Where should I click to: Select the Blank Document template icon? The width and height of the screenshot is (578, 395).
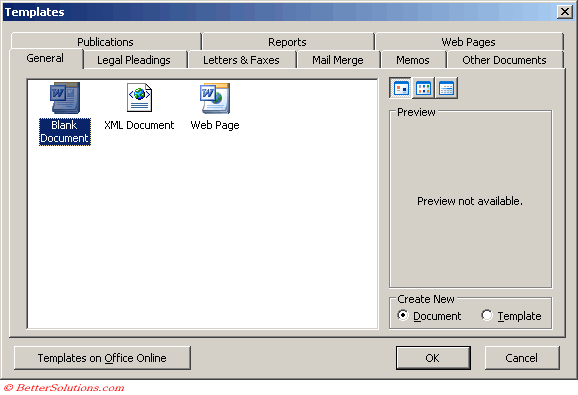tap(65, 98)
